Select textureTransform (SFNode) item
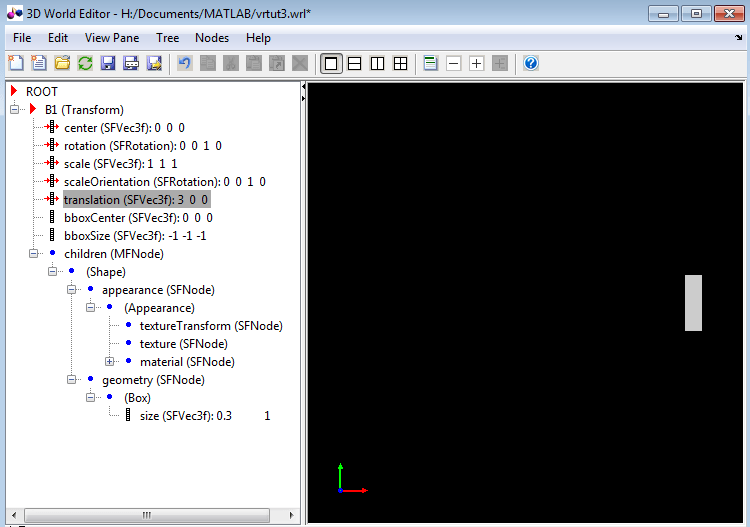This screenshot has width=750, height=527. [x=211, y=326]
